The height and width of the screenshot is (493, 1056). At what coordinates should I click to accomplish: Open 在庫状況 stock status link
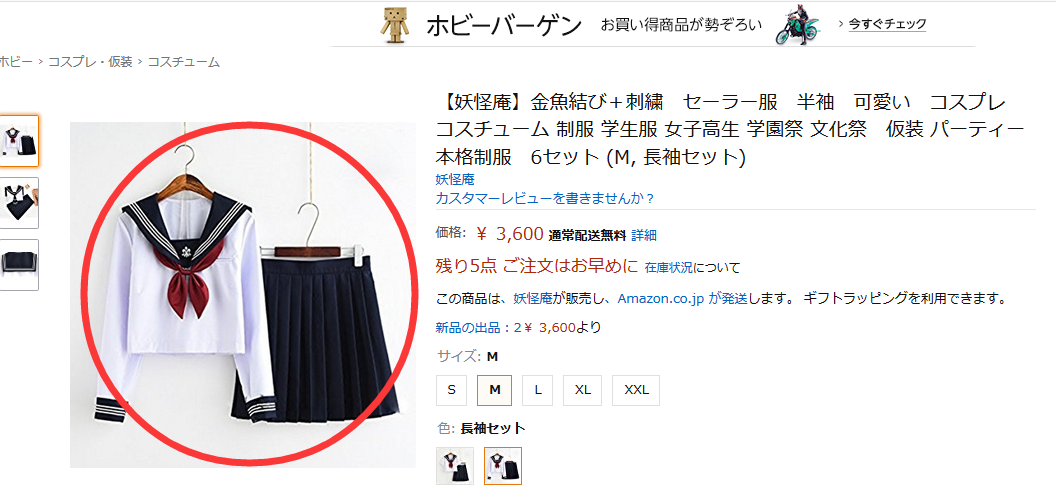pyautogui.click(x=669, y=267)
